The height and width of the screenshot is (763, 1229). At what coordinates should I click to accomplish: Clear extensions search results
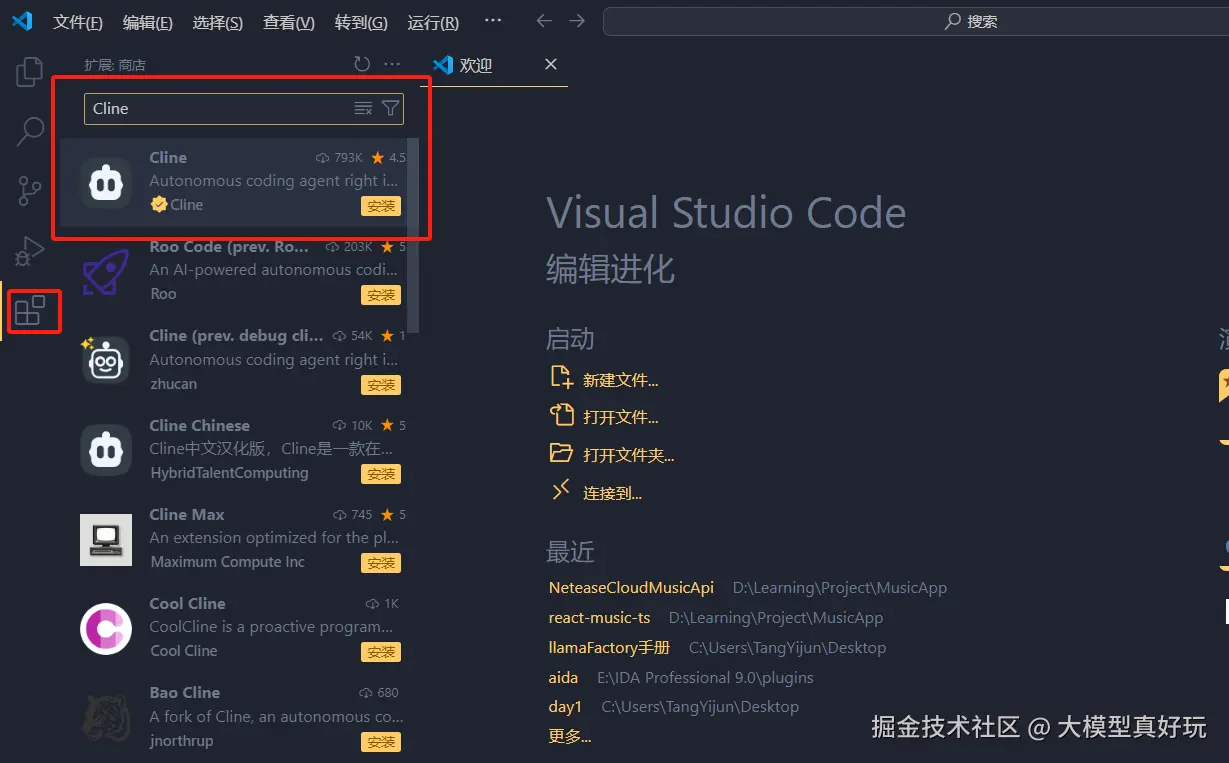(363, 108)
